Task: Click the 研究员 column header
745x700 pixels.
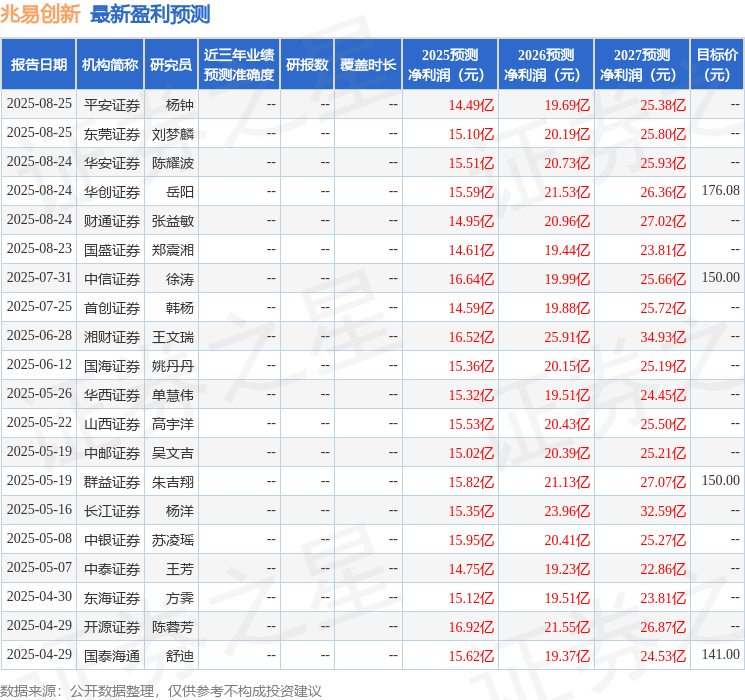Action: point(171,65)
